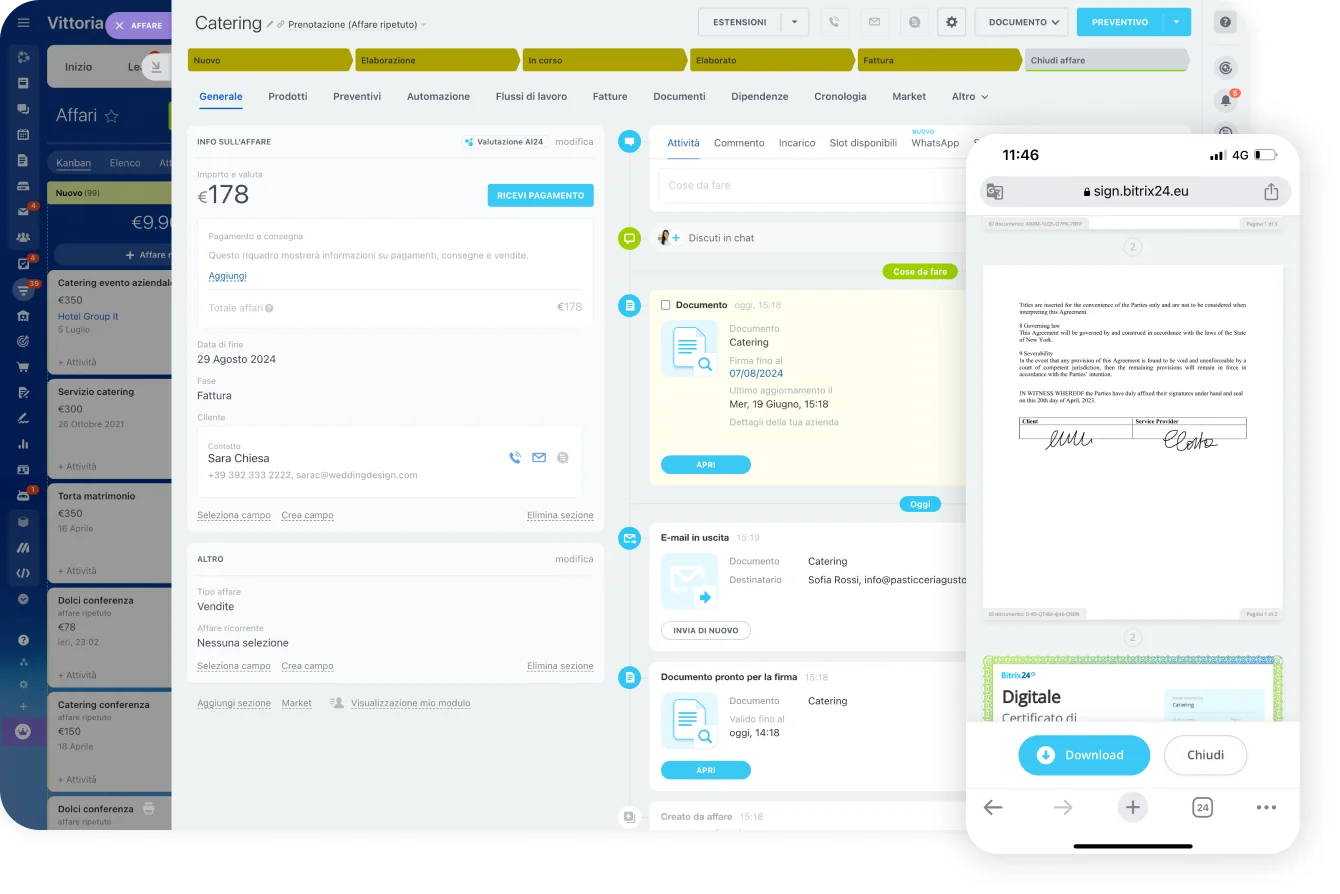Call Sara Chiesa via phone icon
Viewport: 1340px width, 894px height.
point(515,458)
